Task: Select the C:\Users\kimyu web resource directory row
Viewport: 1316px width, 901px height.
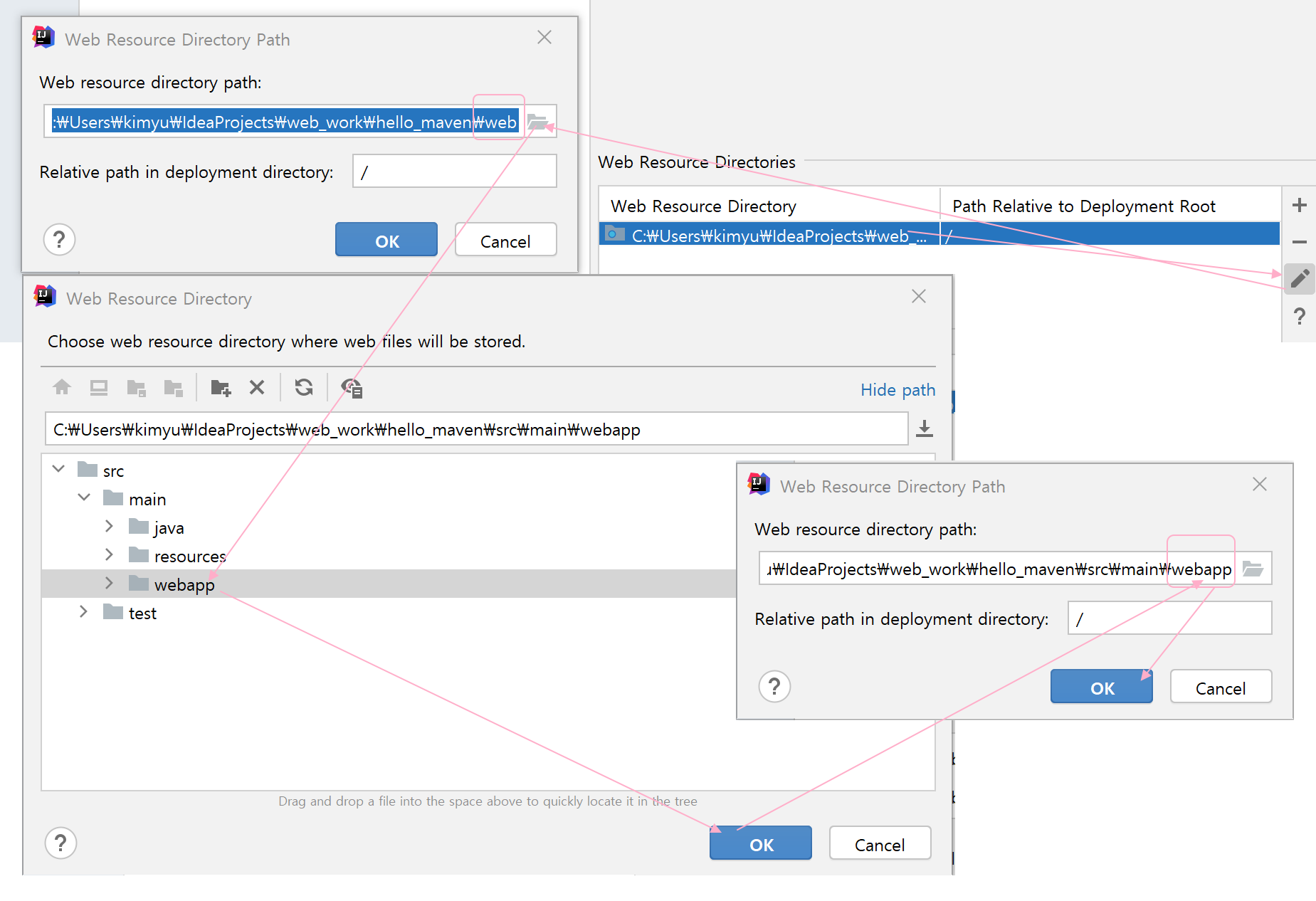Action: pyautogui.click(x=939, y=234)
